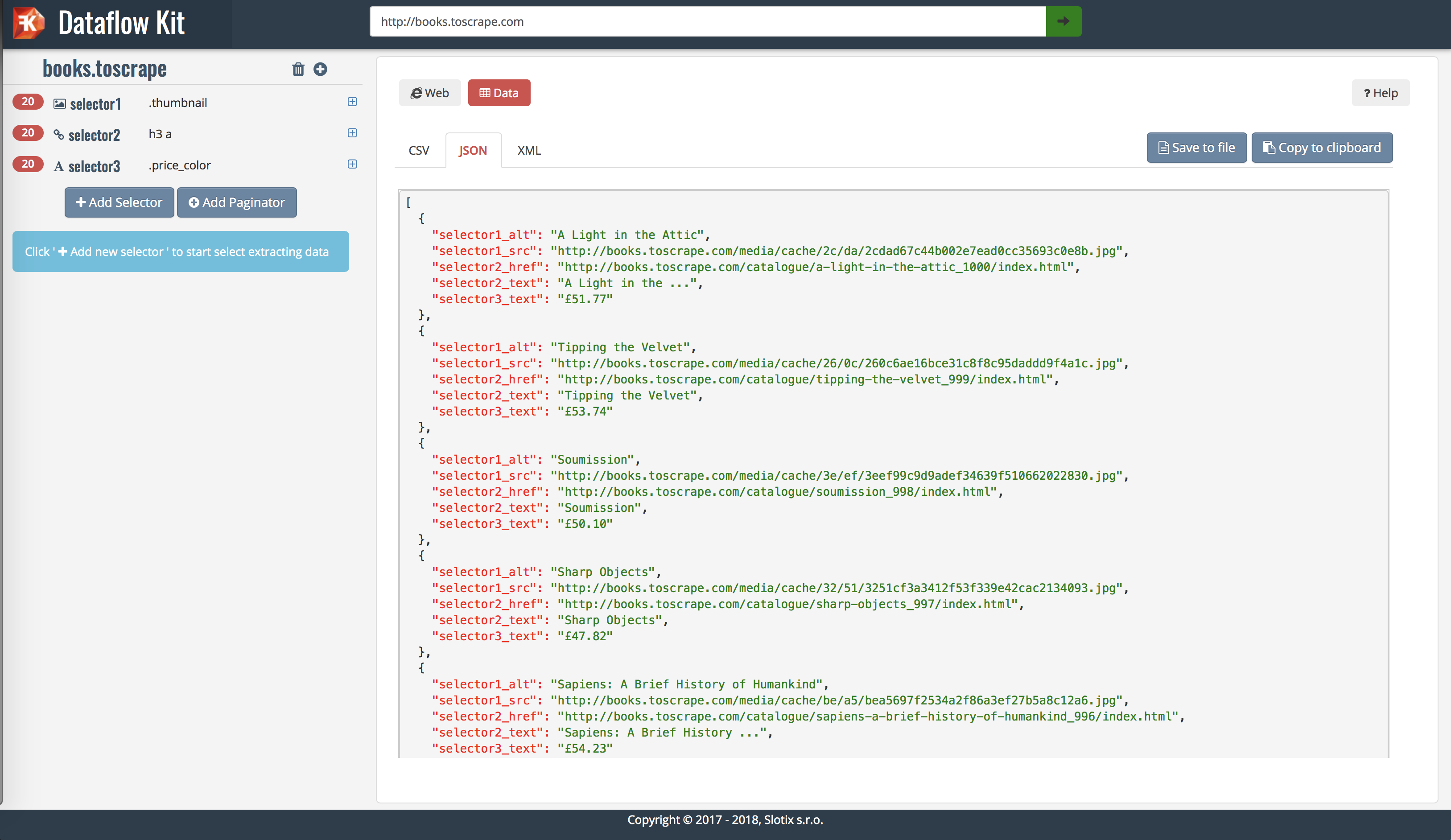The image size is (1451, 840).
Task: Select the JSON tab
Action: point(473,150)
